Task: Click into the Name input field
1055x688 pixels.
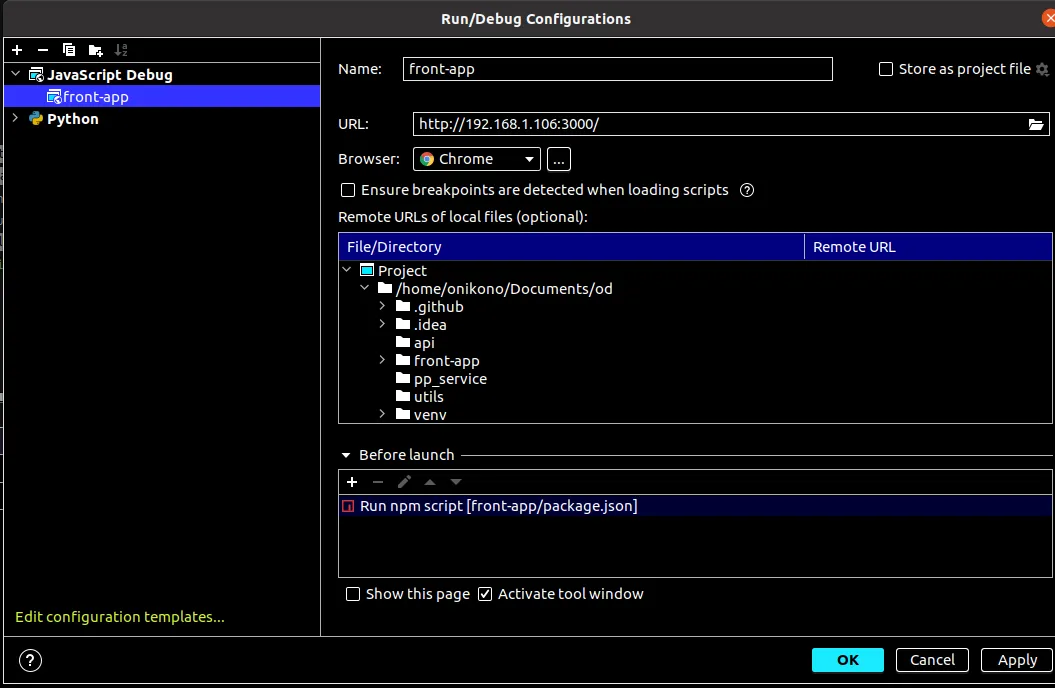Action: 617,69
